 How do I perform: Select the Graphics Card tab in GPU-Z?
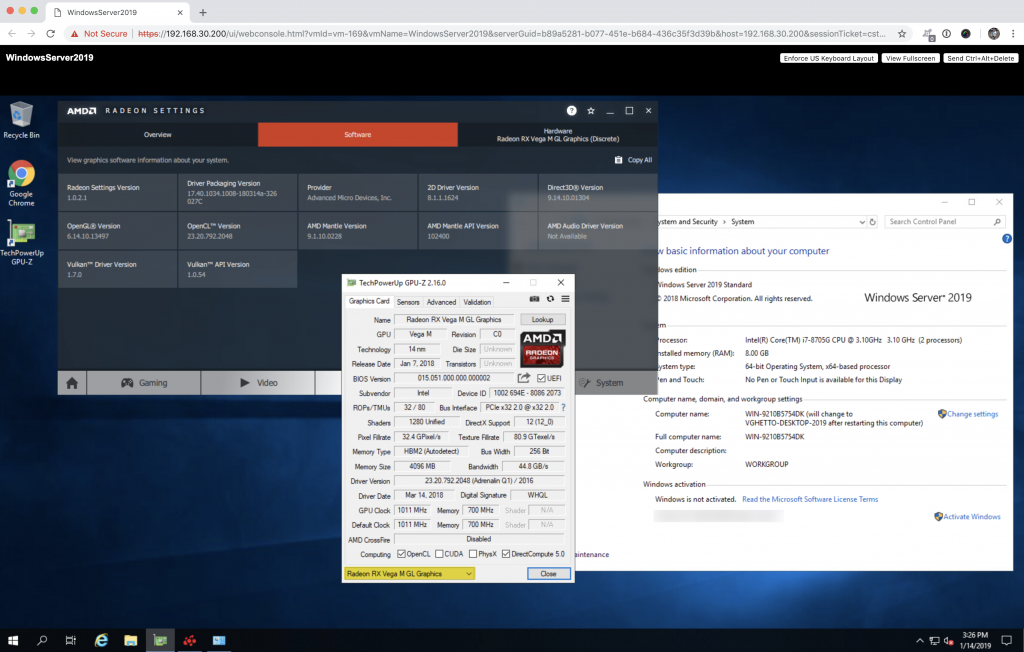369,301
